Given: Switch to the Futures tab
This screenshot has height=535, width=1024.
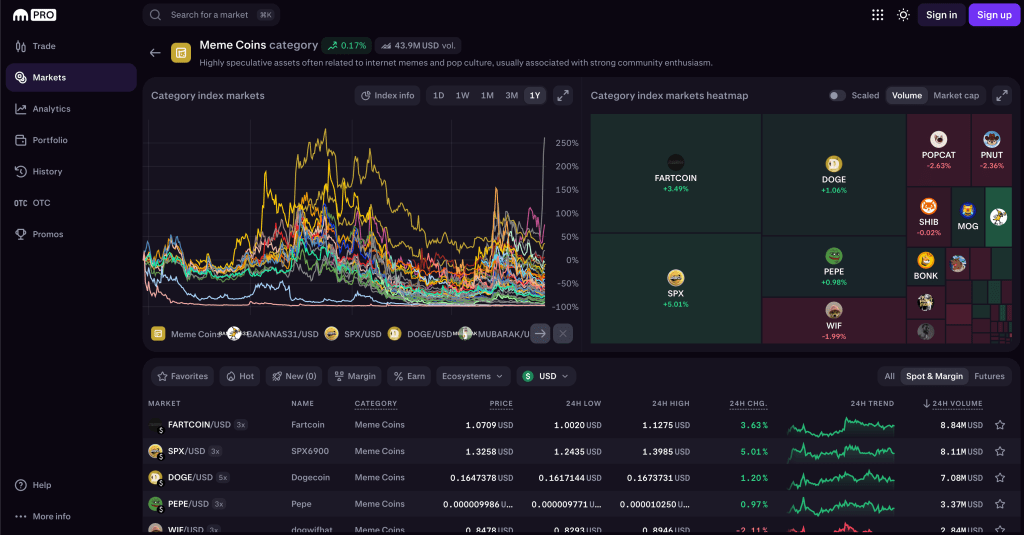Looking at the screenshot, I should pyautogui.click(x=988, y=376).
